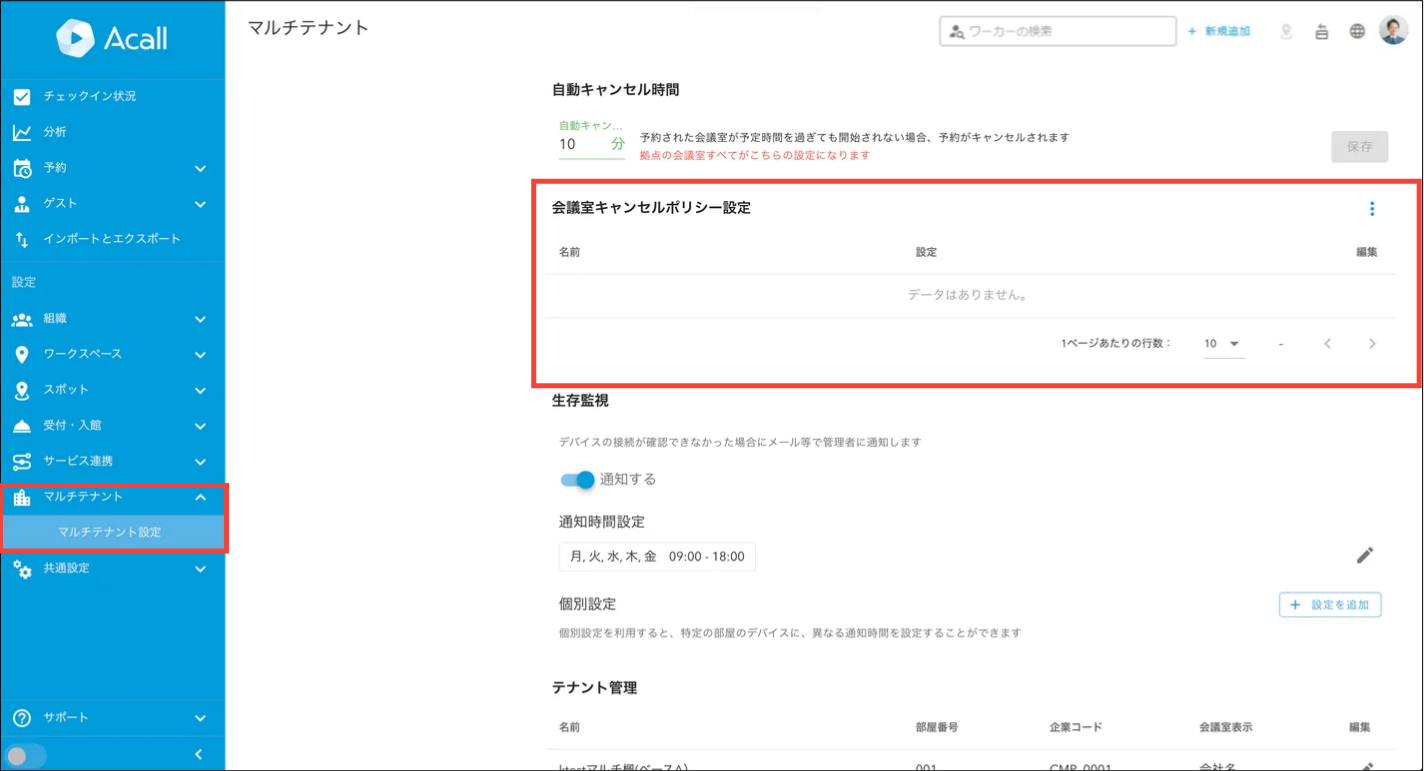Click 新規追加 in the top bar

coord(1218,31)
